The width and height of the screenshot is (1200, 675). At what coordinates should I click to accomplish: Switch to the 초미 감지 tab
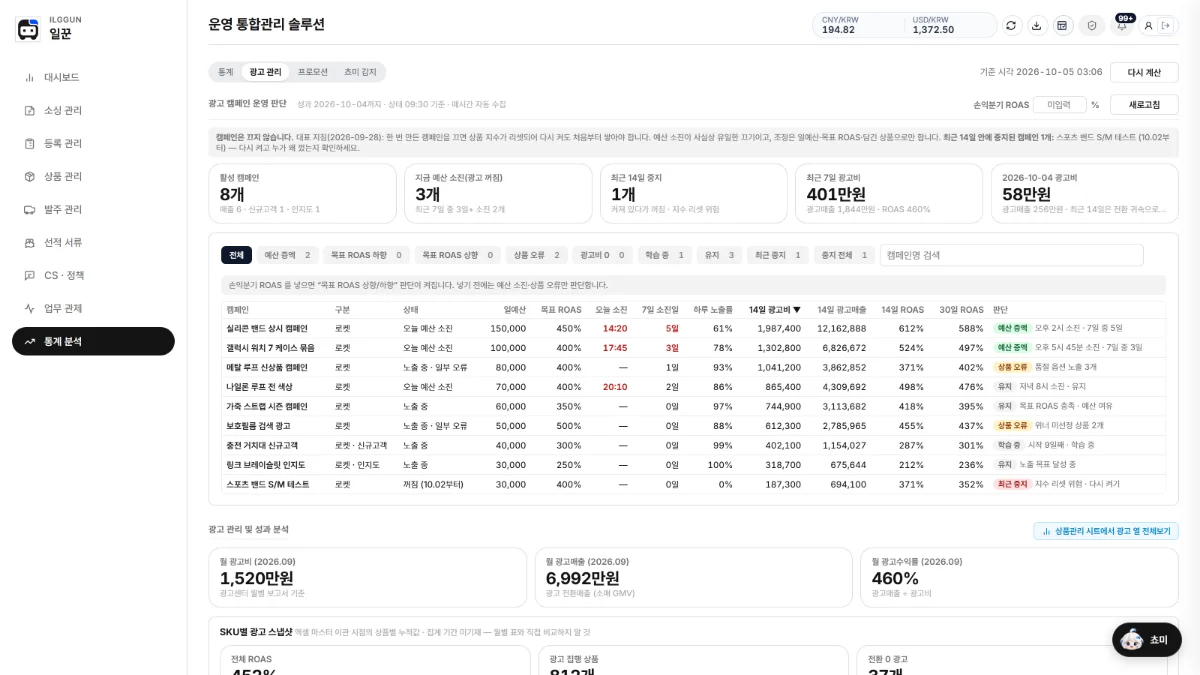pos(360,72)
